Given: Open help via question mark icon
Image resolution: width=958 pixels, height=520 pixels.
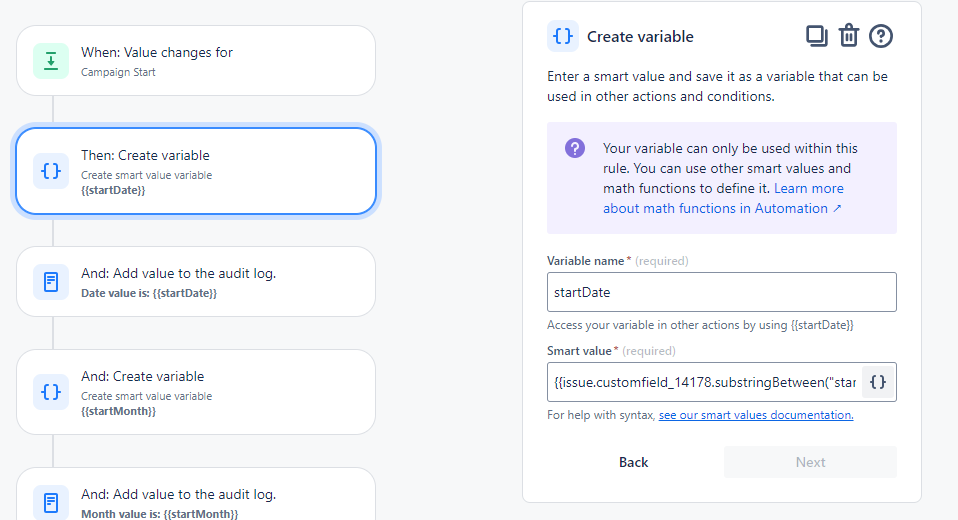Looking at the screenshot, I should pyautogui.click(x=880, y=36).
